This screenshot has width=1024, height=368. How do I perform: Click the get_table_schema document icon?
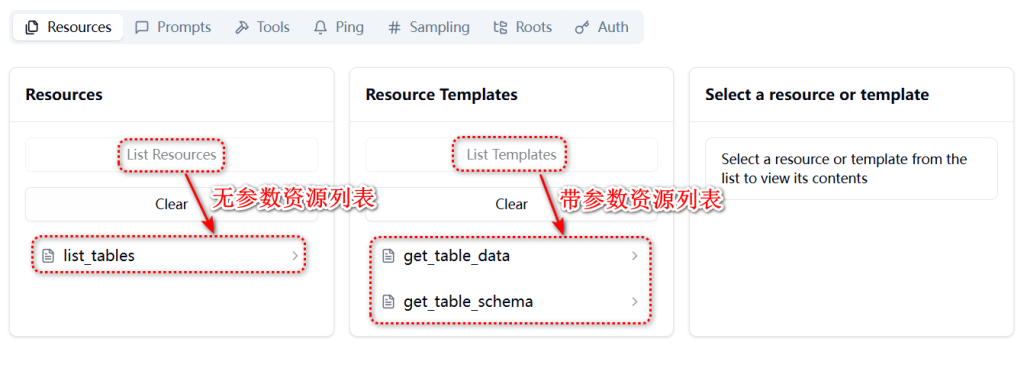[388, 301]
